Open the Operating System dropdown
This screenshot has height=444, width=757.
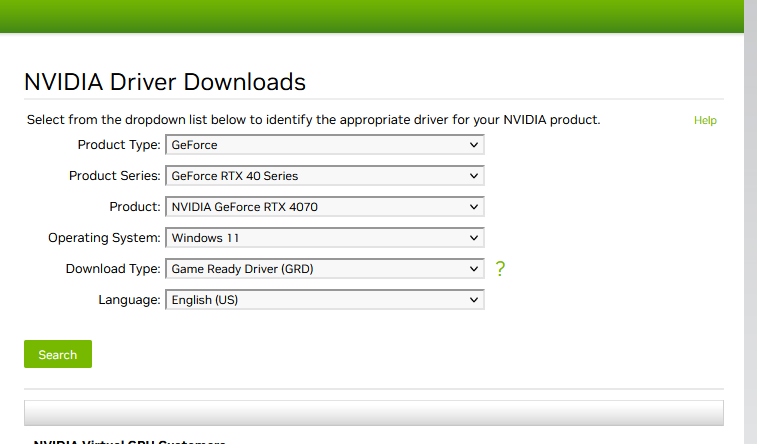click(x=324, y=237)
